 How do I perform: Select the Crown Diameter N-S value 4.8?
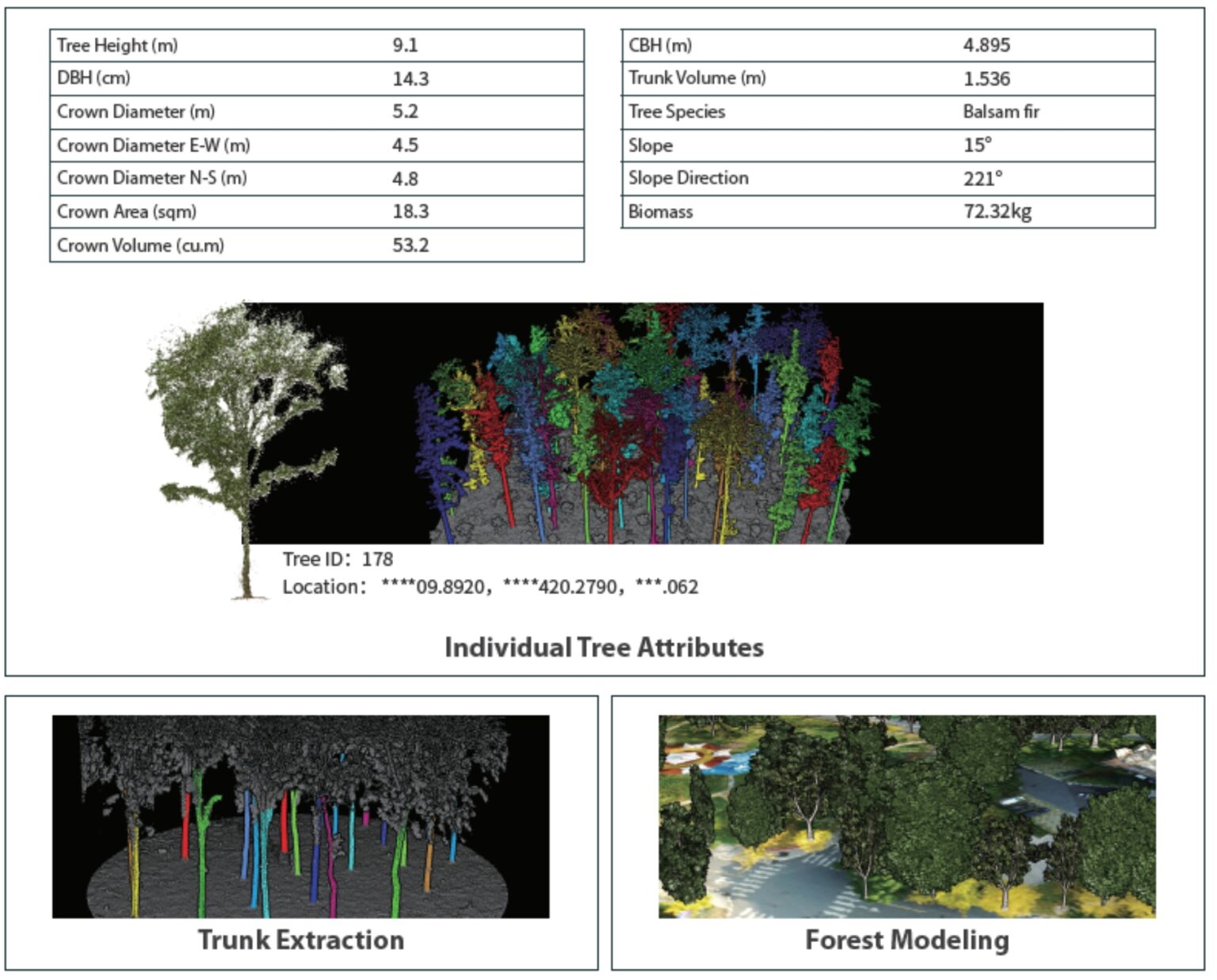point(405,179)
